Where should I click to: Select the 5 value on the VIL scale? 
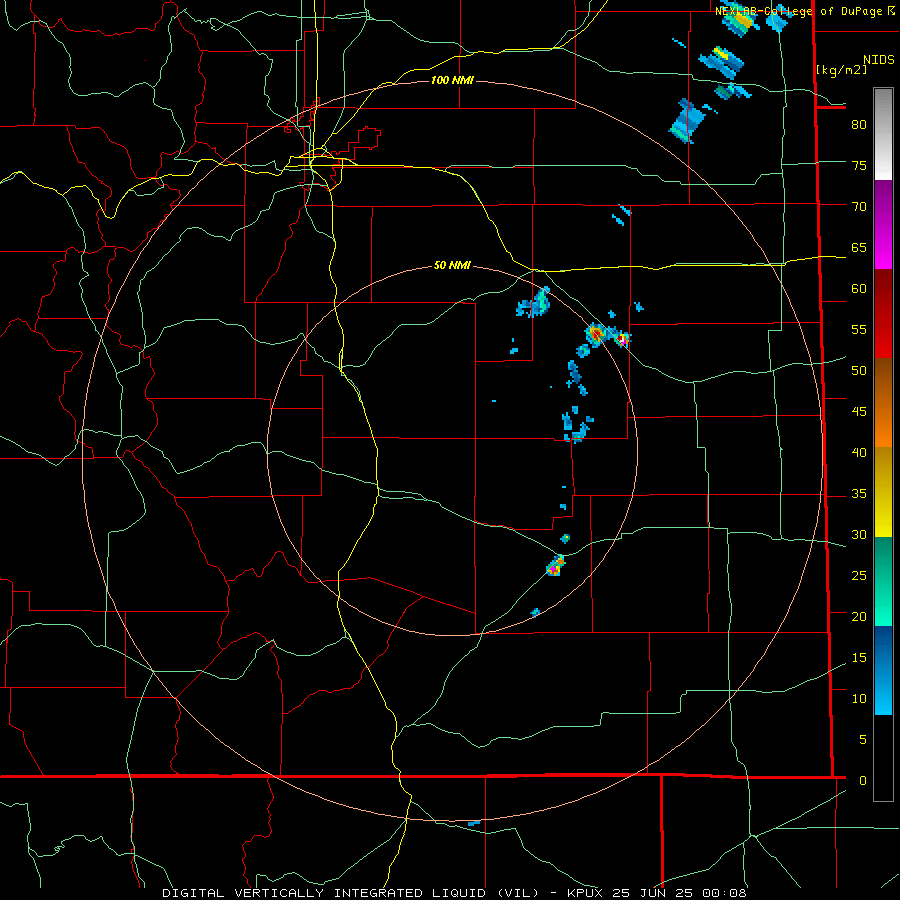(x=863, y=740)
